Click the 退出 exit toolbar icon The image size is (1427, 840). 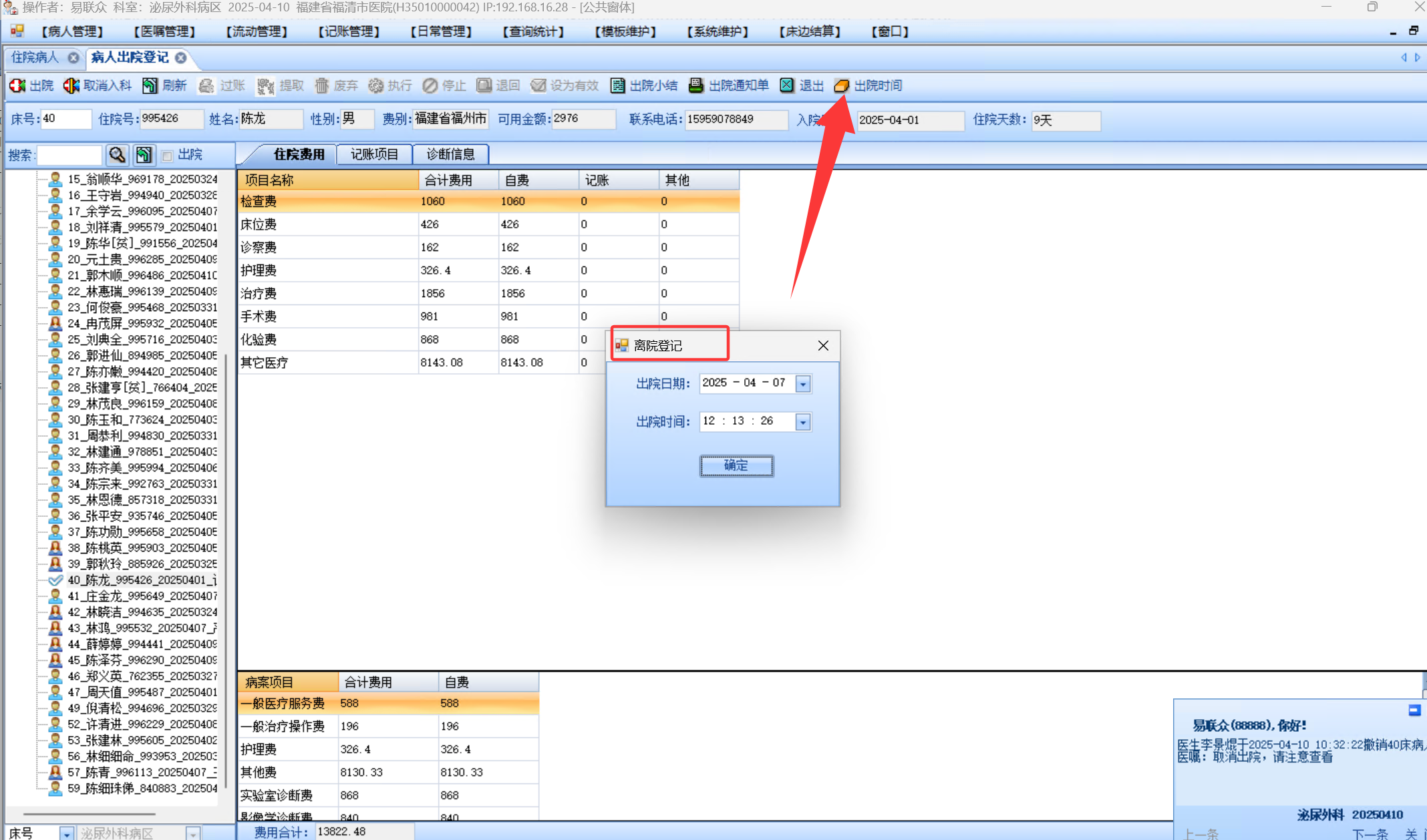point(787,85)
